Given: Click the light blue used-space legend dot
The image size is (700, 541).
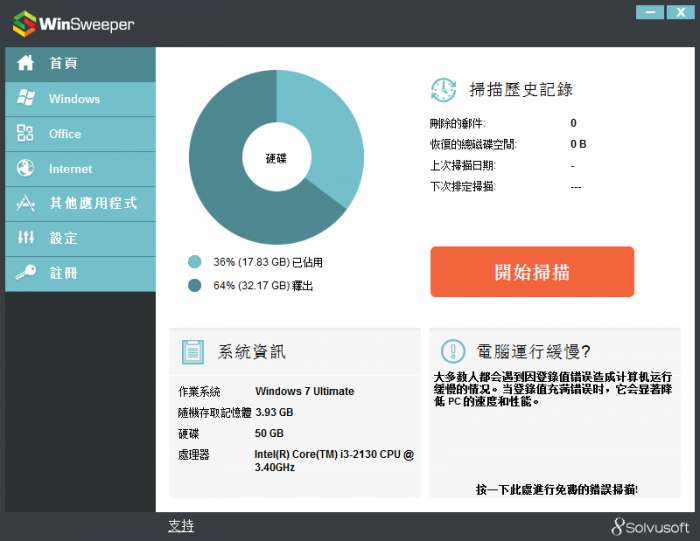Looking at the screenshot, I should coord(195,262).
